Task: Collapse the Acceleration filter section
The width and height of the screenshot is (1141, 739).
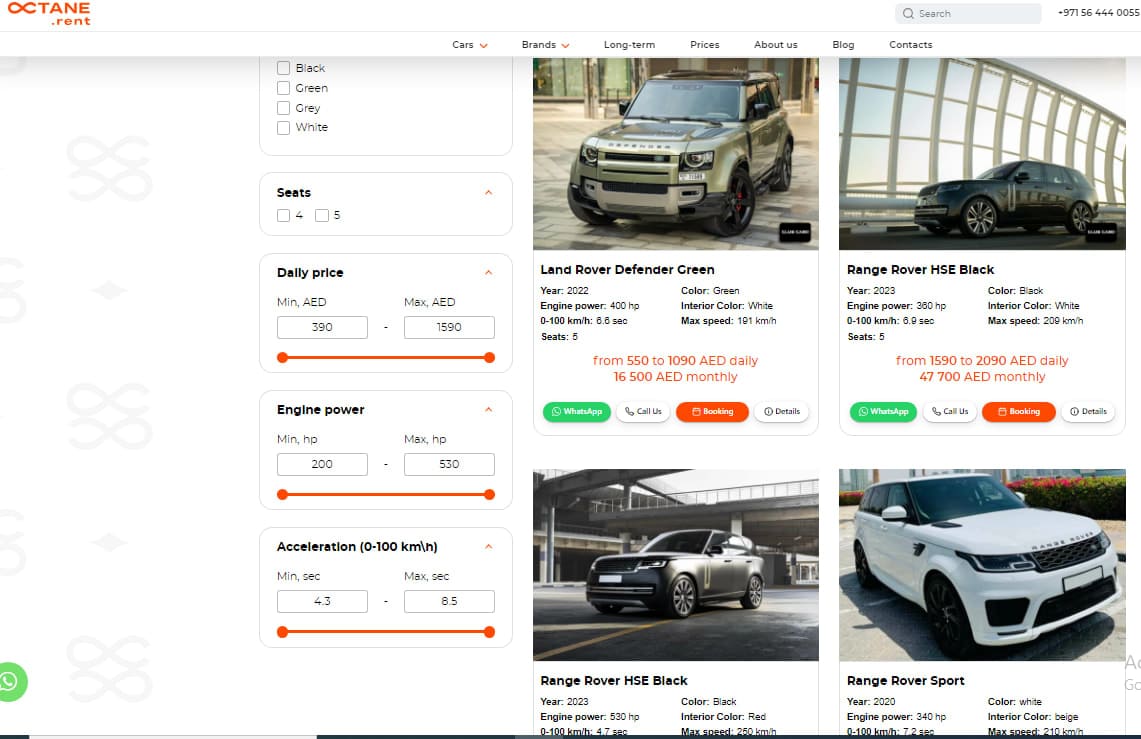Action: (x=488, y=546)
